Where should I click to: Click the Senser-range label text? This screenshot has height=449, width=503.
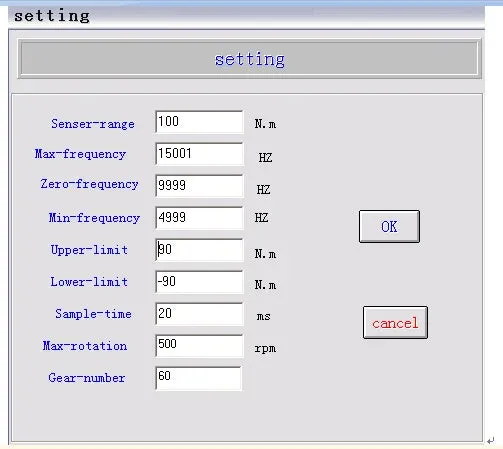pyautogui.click(x=93, y=124)
